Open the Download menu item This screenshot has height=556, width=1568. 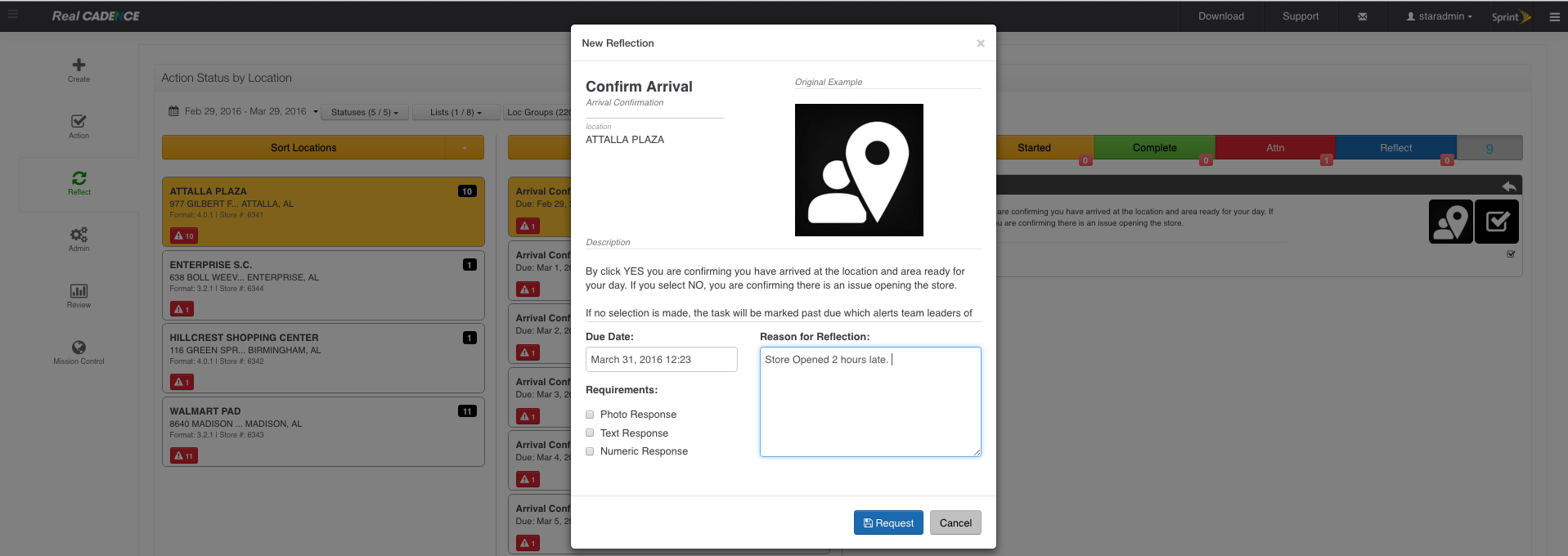1220,16
